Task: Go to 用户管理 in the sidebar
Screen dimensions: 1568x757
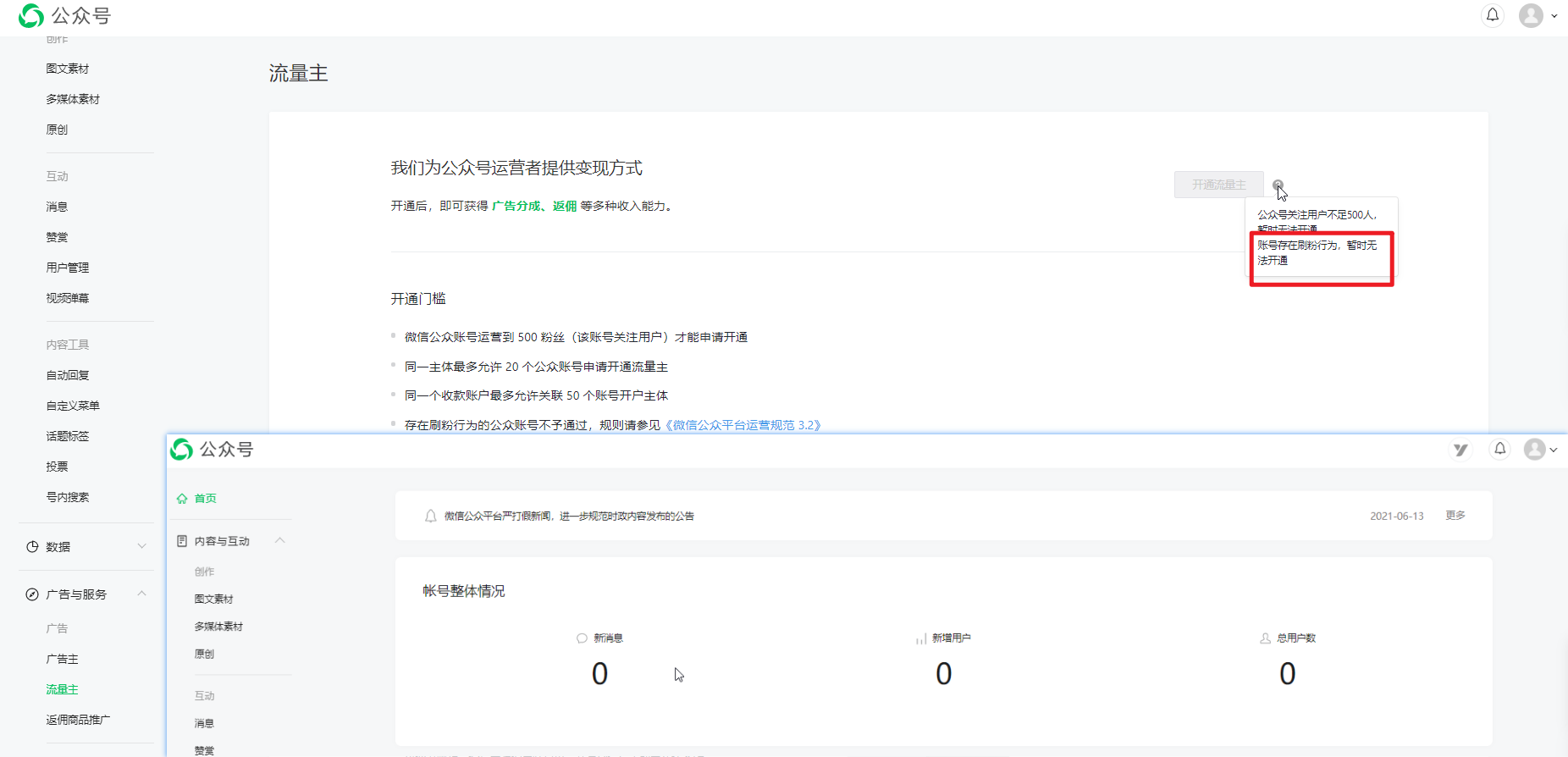Action: 68,268
